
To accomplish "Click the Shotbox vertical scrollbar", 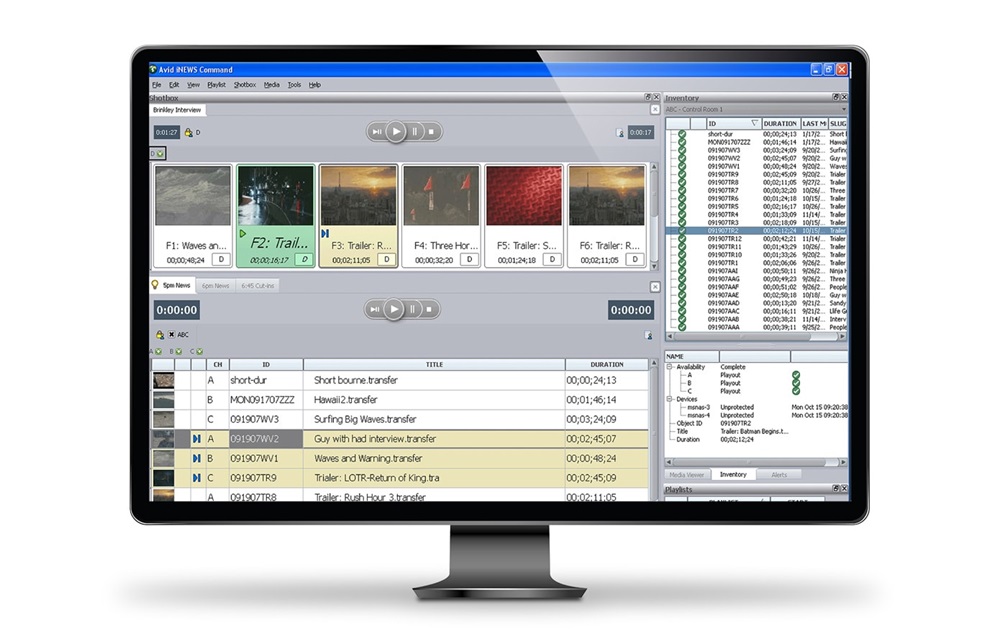I will tap(654, 217).
